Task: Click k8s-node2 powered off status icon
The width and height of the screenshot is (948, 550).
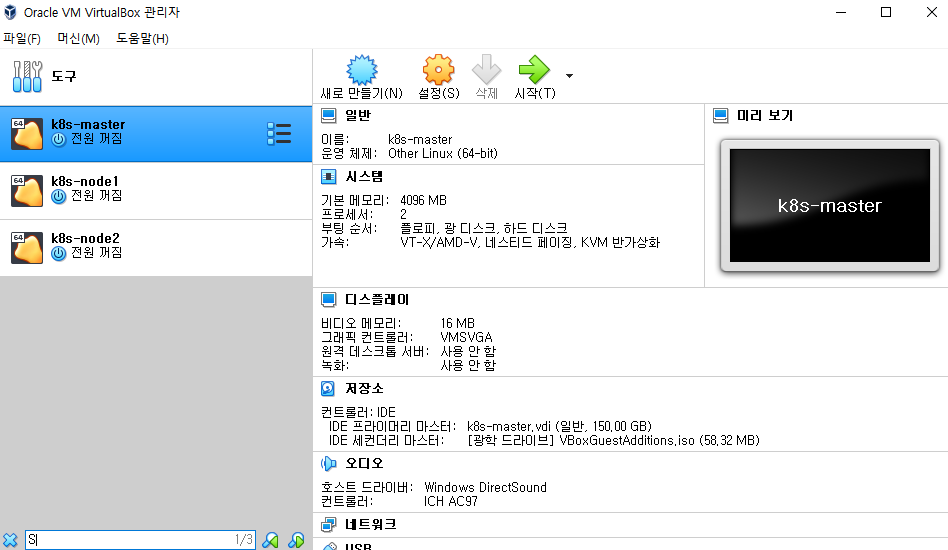Action: (x=59, y=253)
